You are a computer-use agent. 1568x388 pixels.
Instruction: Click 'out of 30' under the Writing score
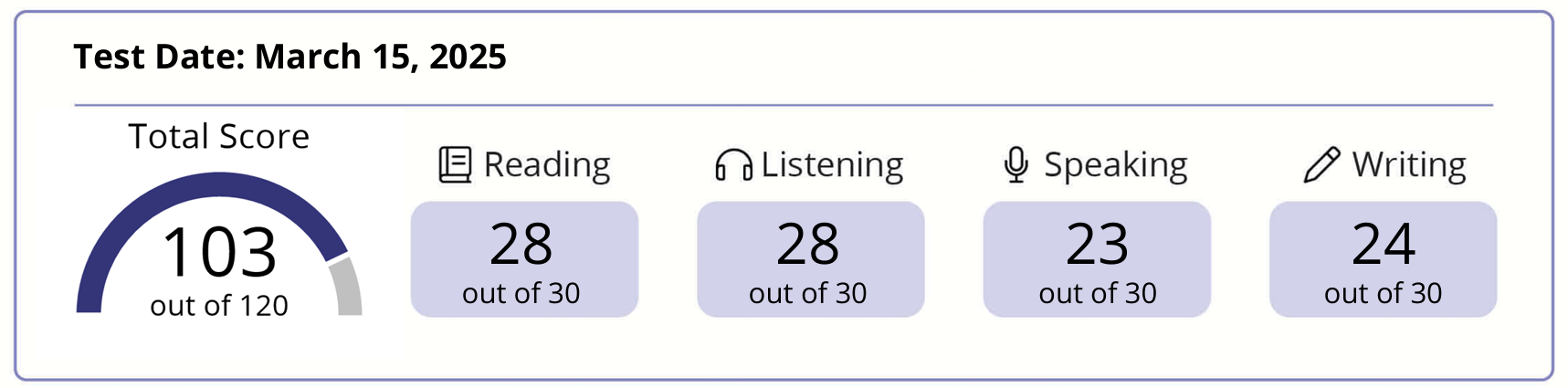tap(1384, 293)
